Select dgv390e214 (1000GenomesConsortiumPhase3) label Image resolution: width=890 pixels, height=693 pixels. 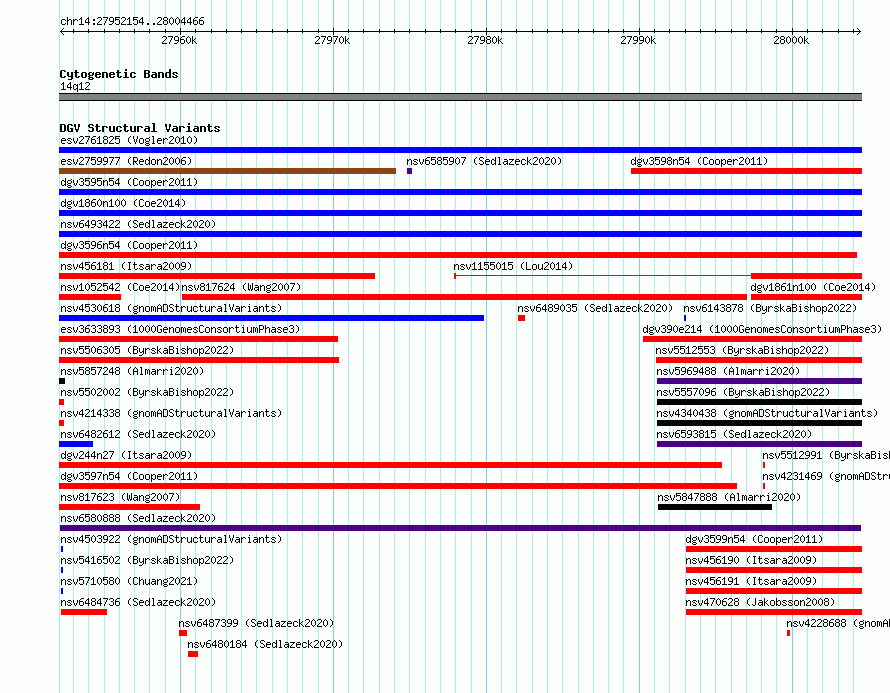pyautogui.click(x=762, y=329)
